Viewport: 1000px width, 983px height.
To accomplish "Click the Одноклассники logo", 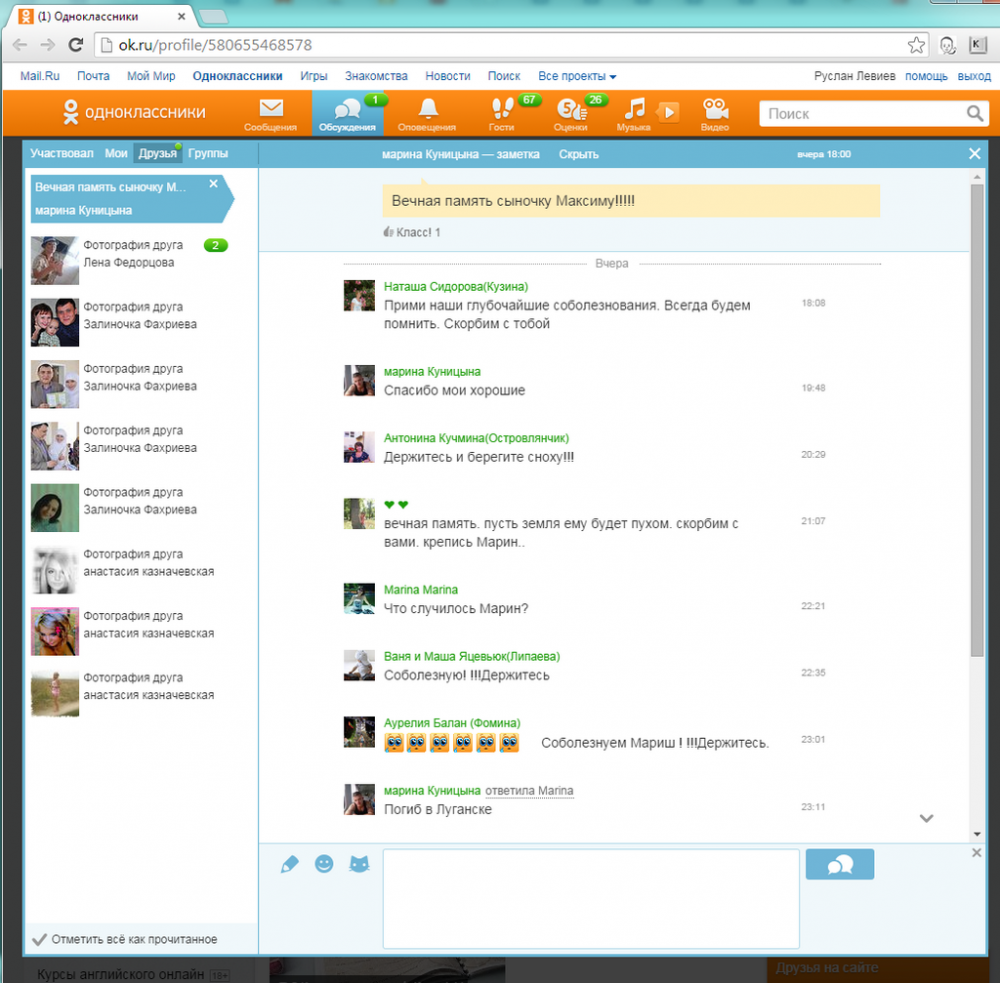I will [134, 112].
